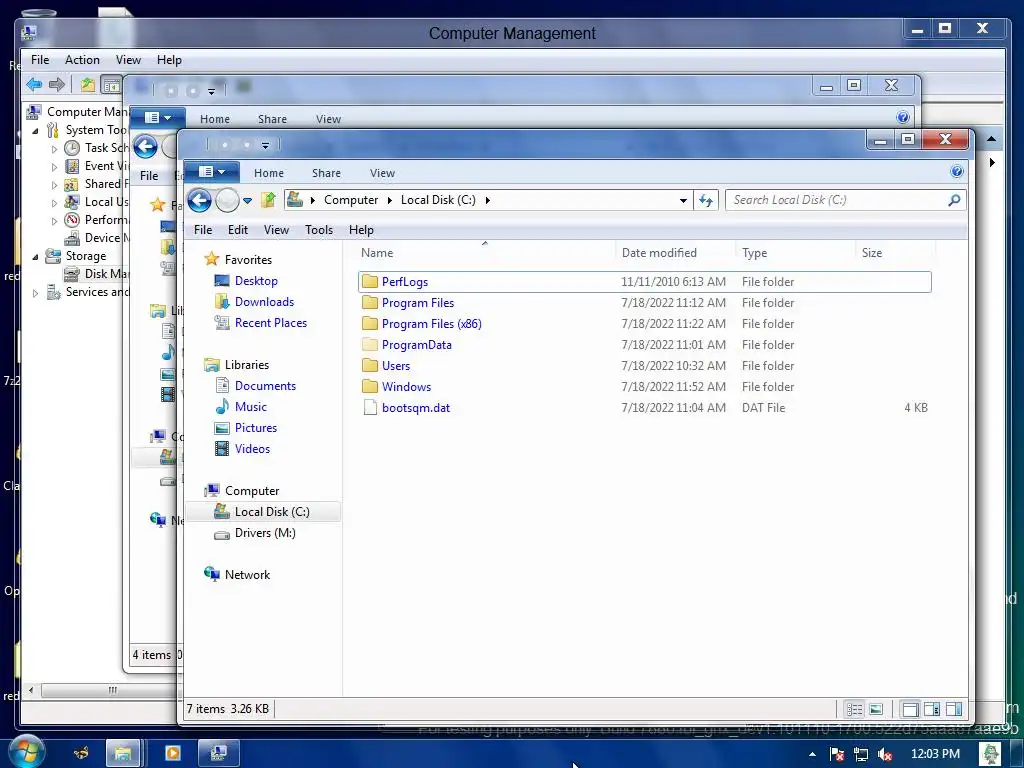Viewport: 1024px width, 768px height.
Task: Select the Users folder icon
Action: click(x=370, y=366)
